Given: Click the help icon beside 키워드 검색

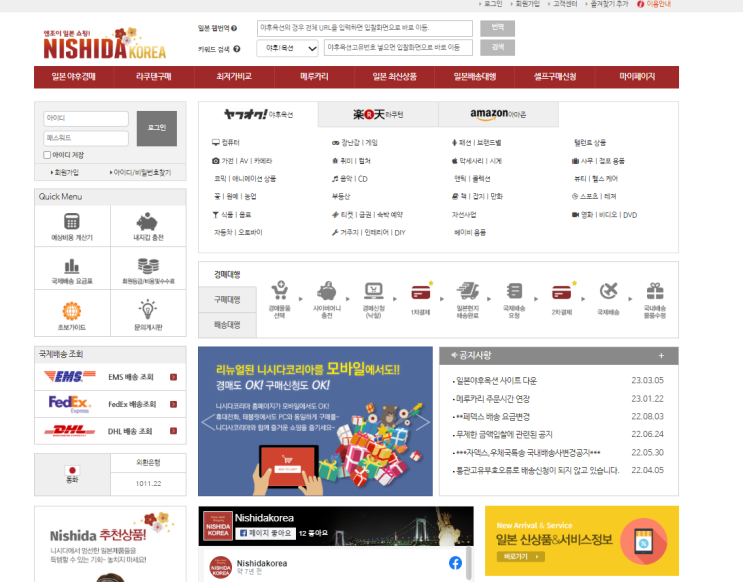Looking at the screenshot, I should click(x=236, y=49).
